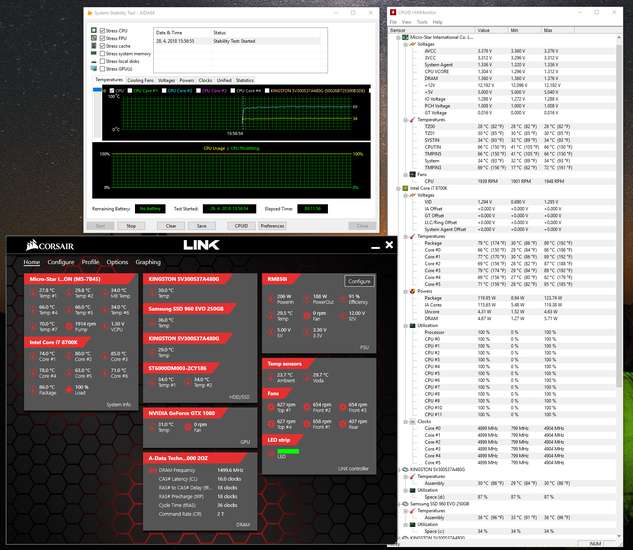The image size is (633, 550).
Task: Click the Powers flame icon in HWMonitor
Action: point(412,291)
